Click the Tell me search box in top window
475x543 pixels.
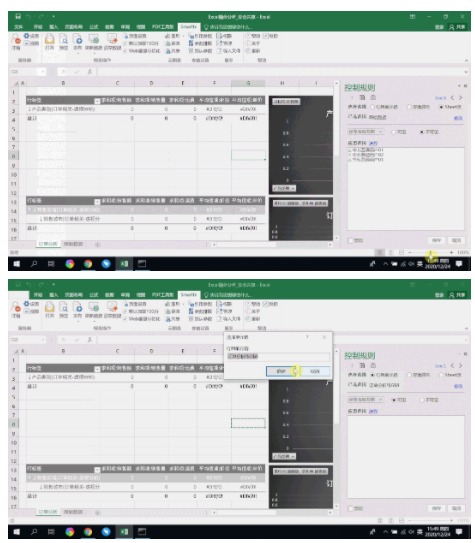[228, 27]
